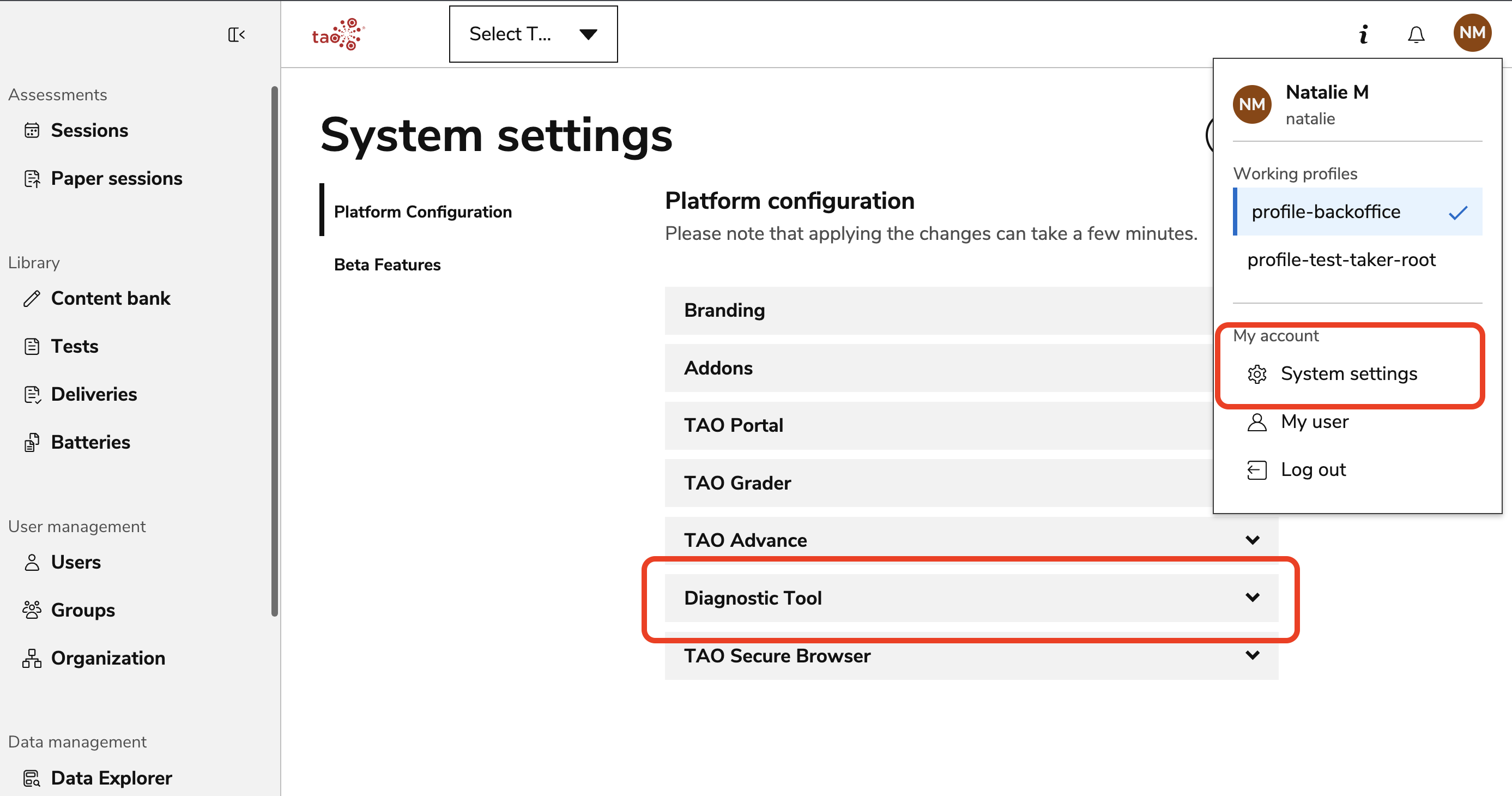
Task: Open Data Explorer in sidebar
Action: [111, 778]
